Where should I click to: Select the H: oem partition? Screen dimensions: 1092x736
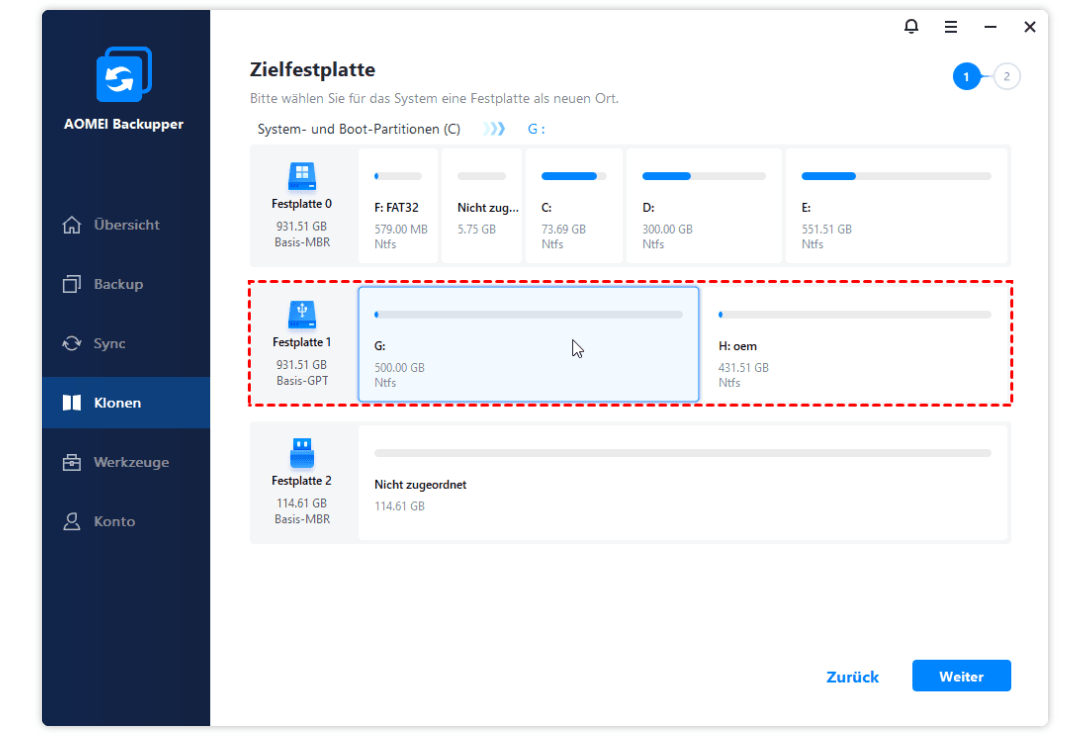854,344
